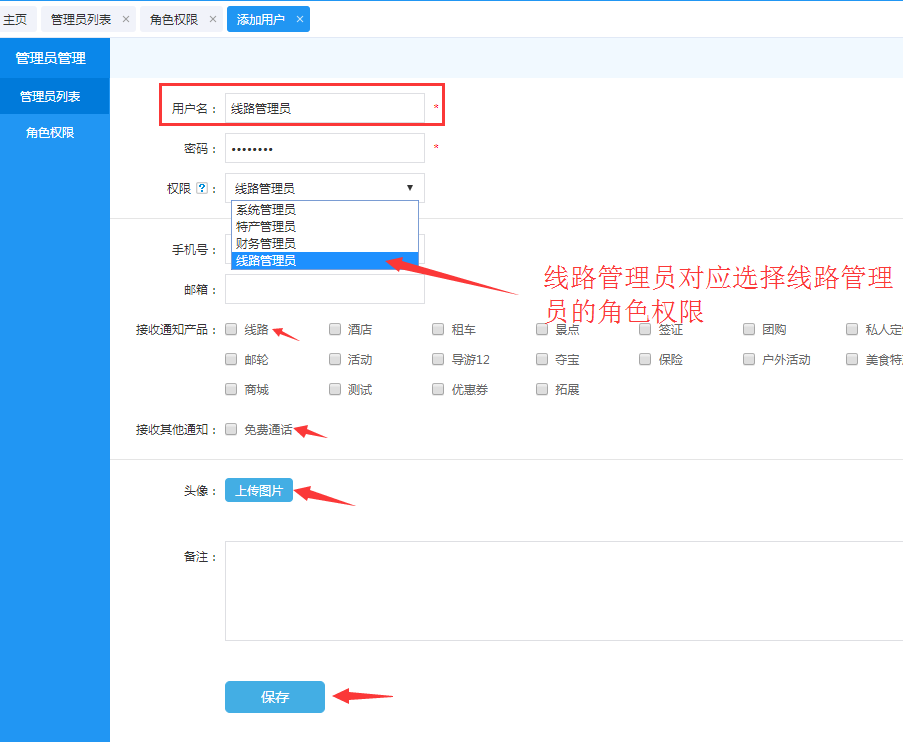The image size is (903, 742).
Task: Select the 签证 checkbox
Action: (645, 329)
